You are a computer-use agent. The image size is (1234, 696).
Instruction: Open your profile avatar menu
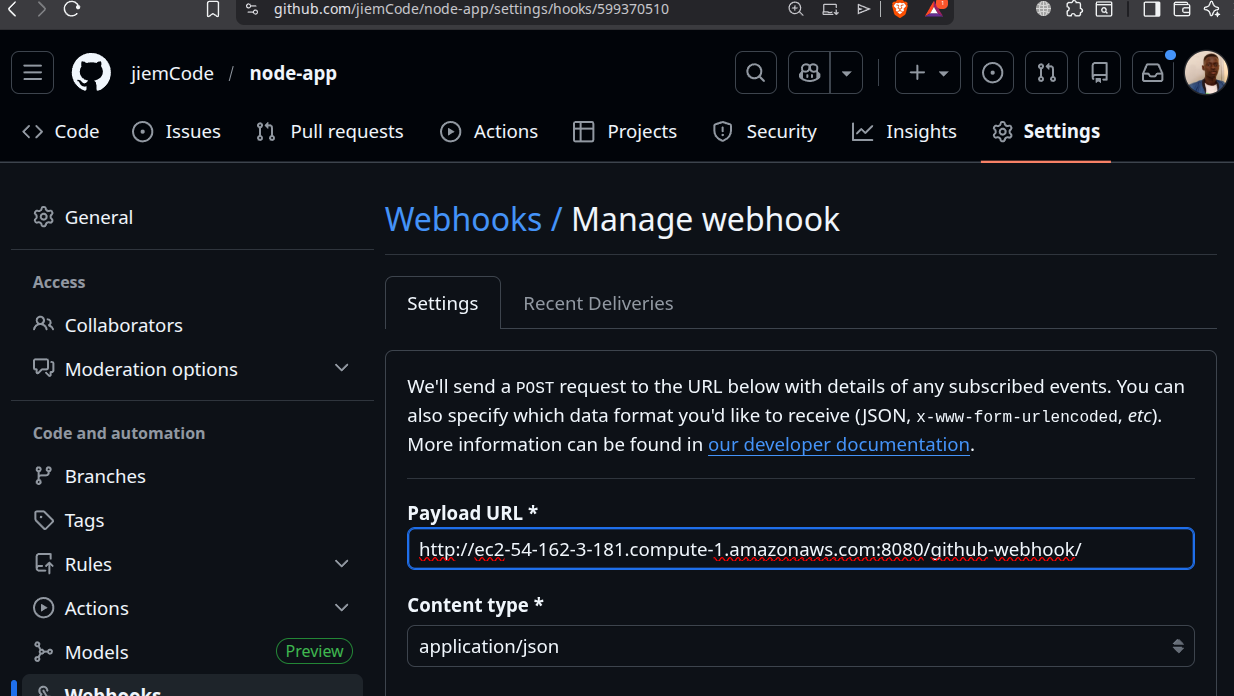click(1205, 72)
